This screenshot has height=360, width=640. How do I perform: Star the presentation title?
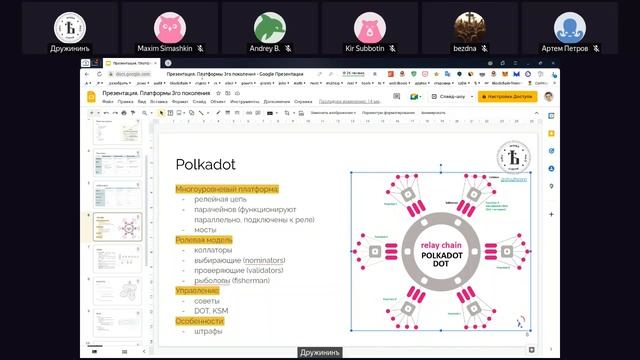pyautogui.click(x=218, y=93)
